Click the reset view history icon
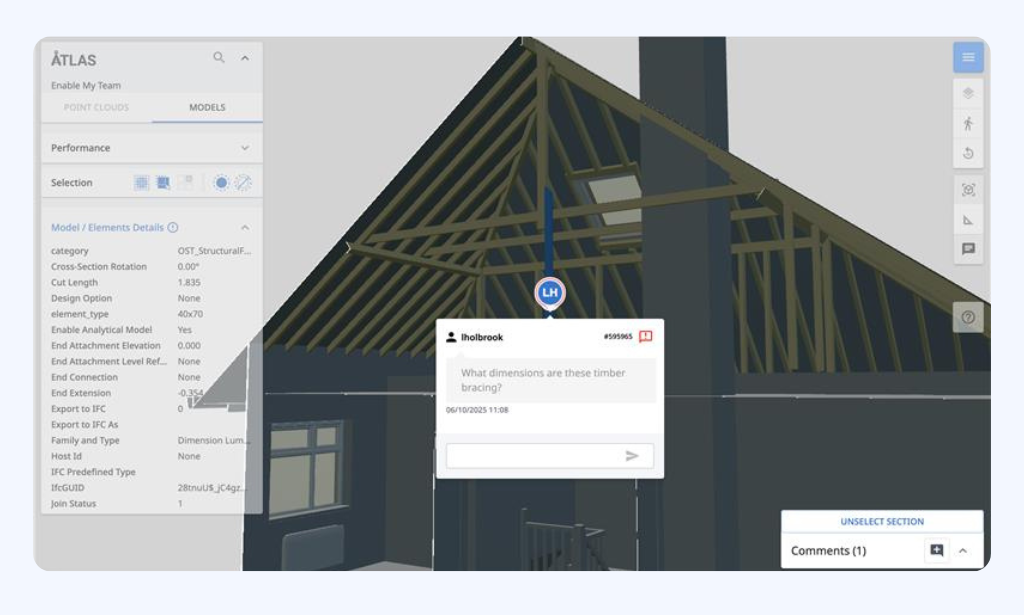The height and width of the screenshot is (615, 1024). (x=968, y=154)
